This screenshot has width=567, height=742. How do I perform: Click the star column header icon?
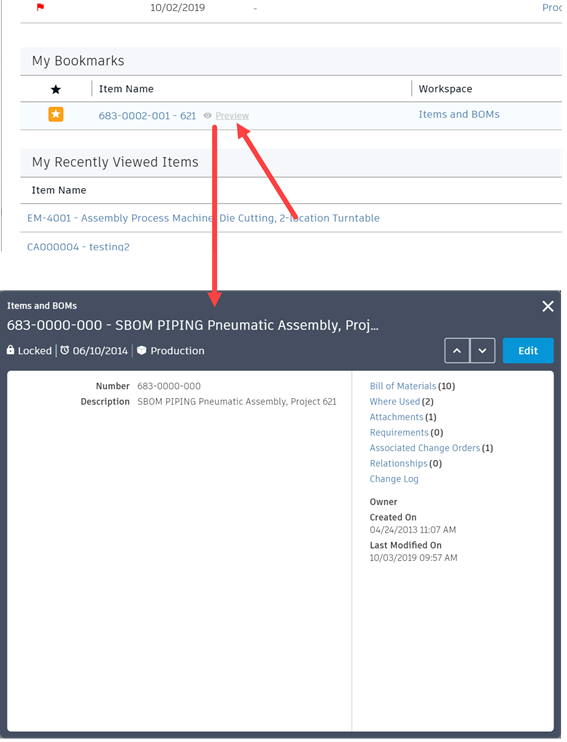(56, 89)
